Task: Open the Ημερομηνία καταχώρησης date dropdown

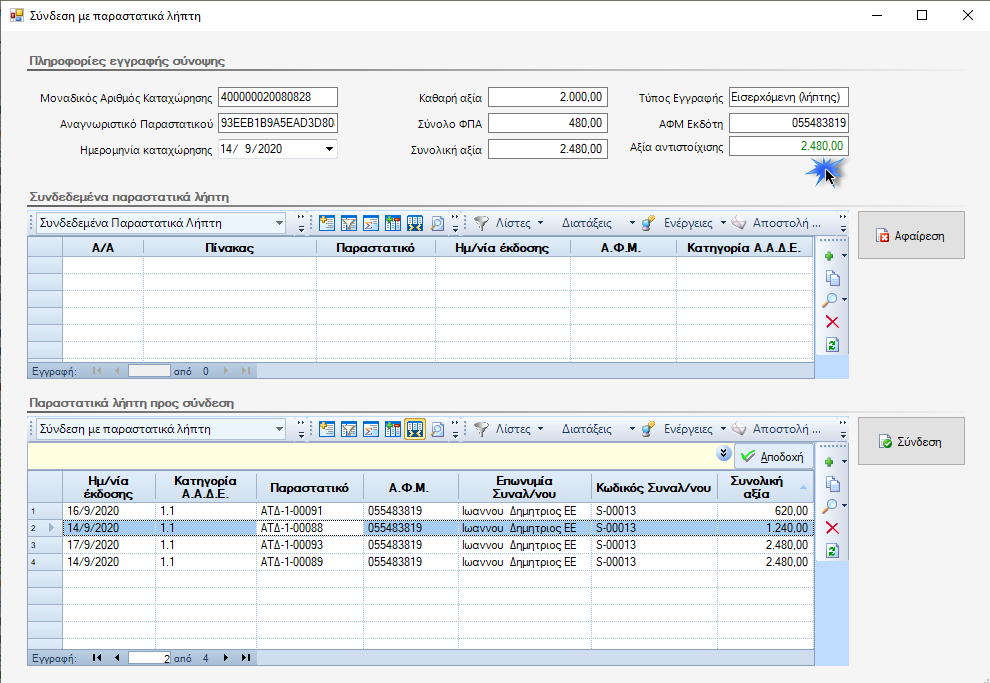Action: (x=329, y=149)
